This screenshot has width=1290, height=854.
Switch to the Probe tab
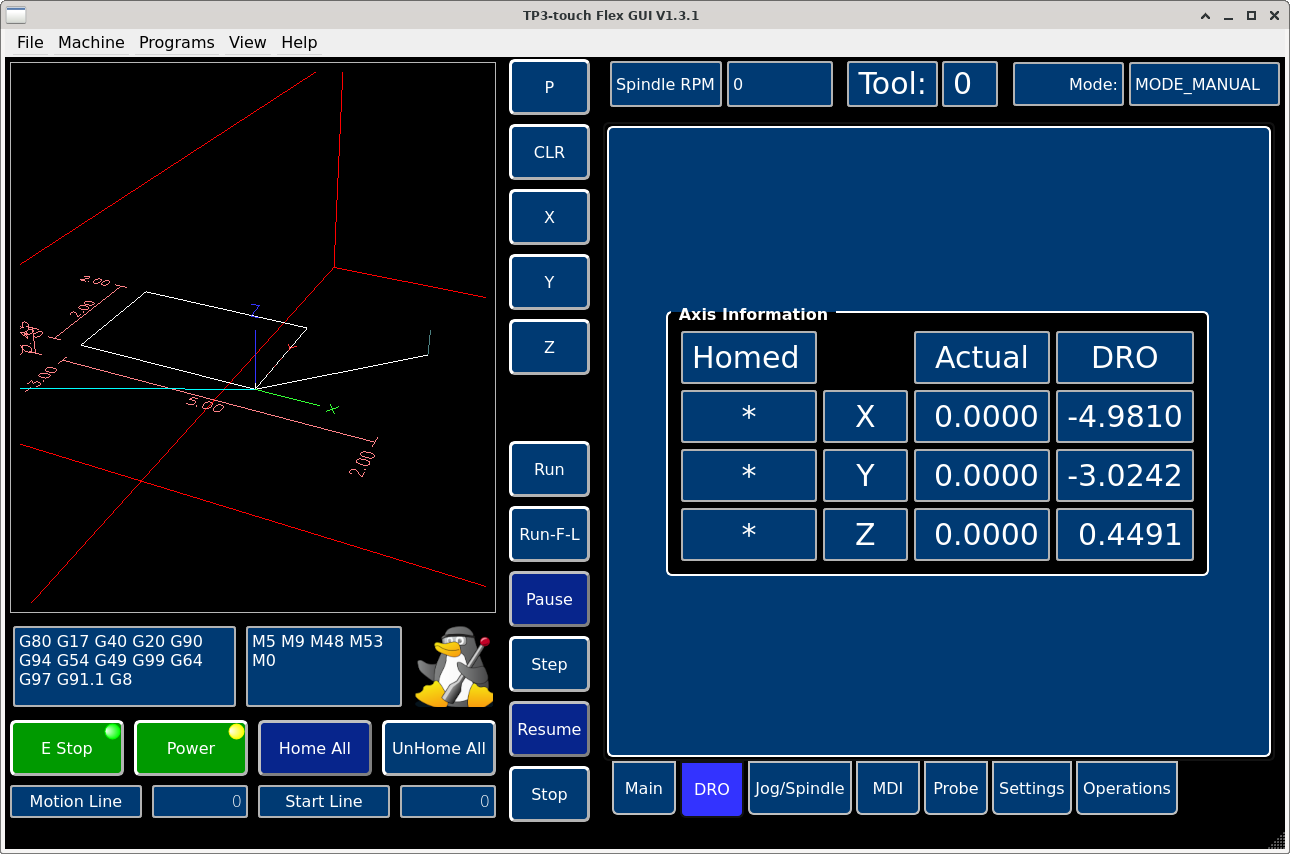[x=955, y=788]
